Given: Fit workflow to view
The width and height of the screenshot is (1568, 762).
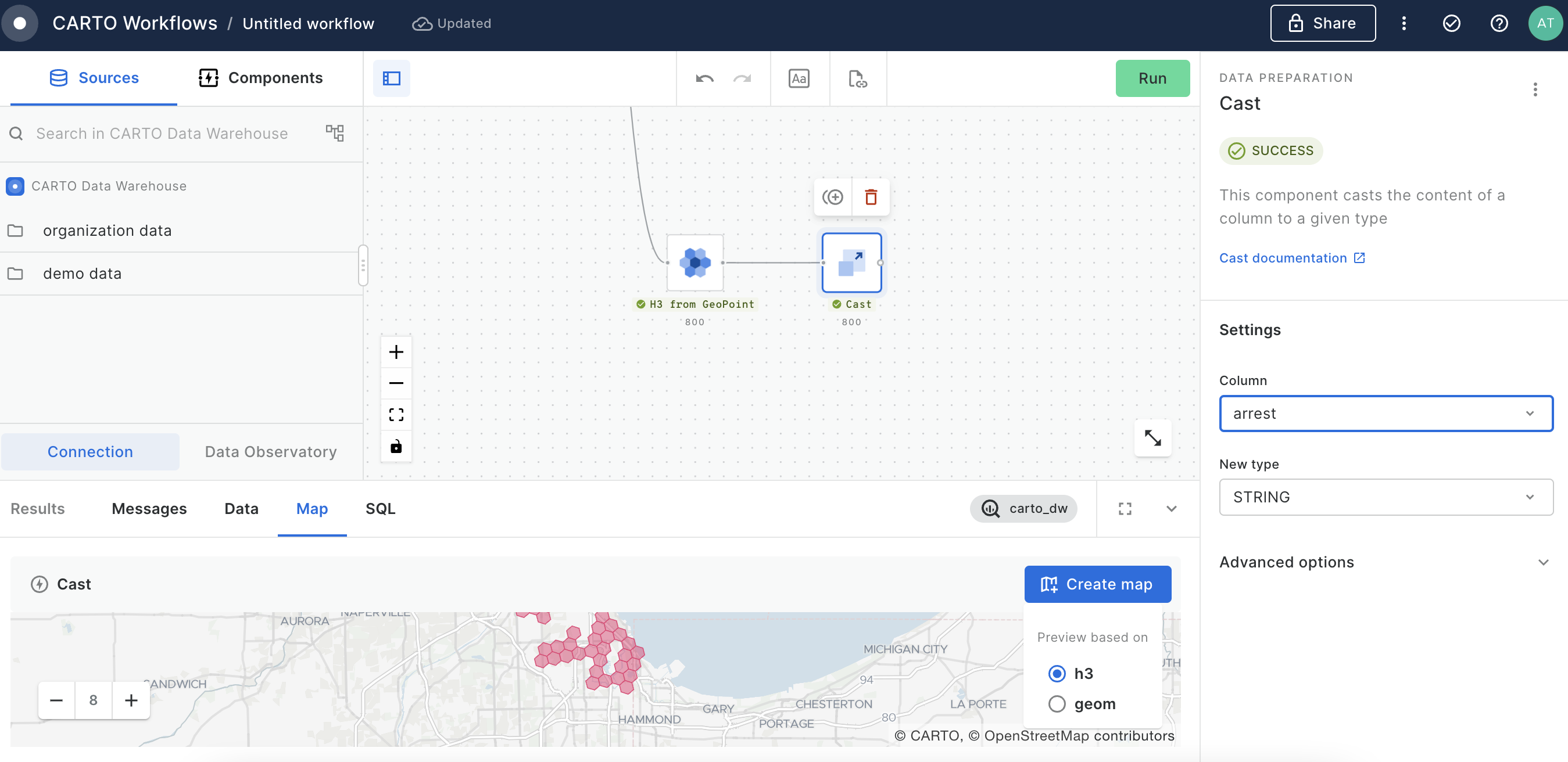Looking at the screenshot, I should 396,415.
